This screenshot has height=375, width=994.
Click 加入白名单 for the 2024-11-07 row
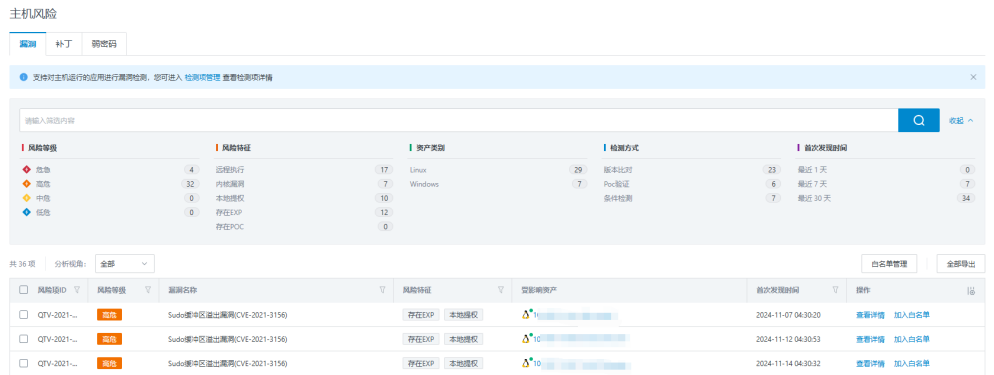[x=912, y=315]
